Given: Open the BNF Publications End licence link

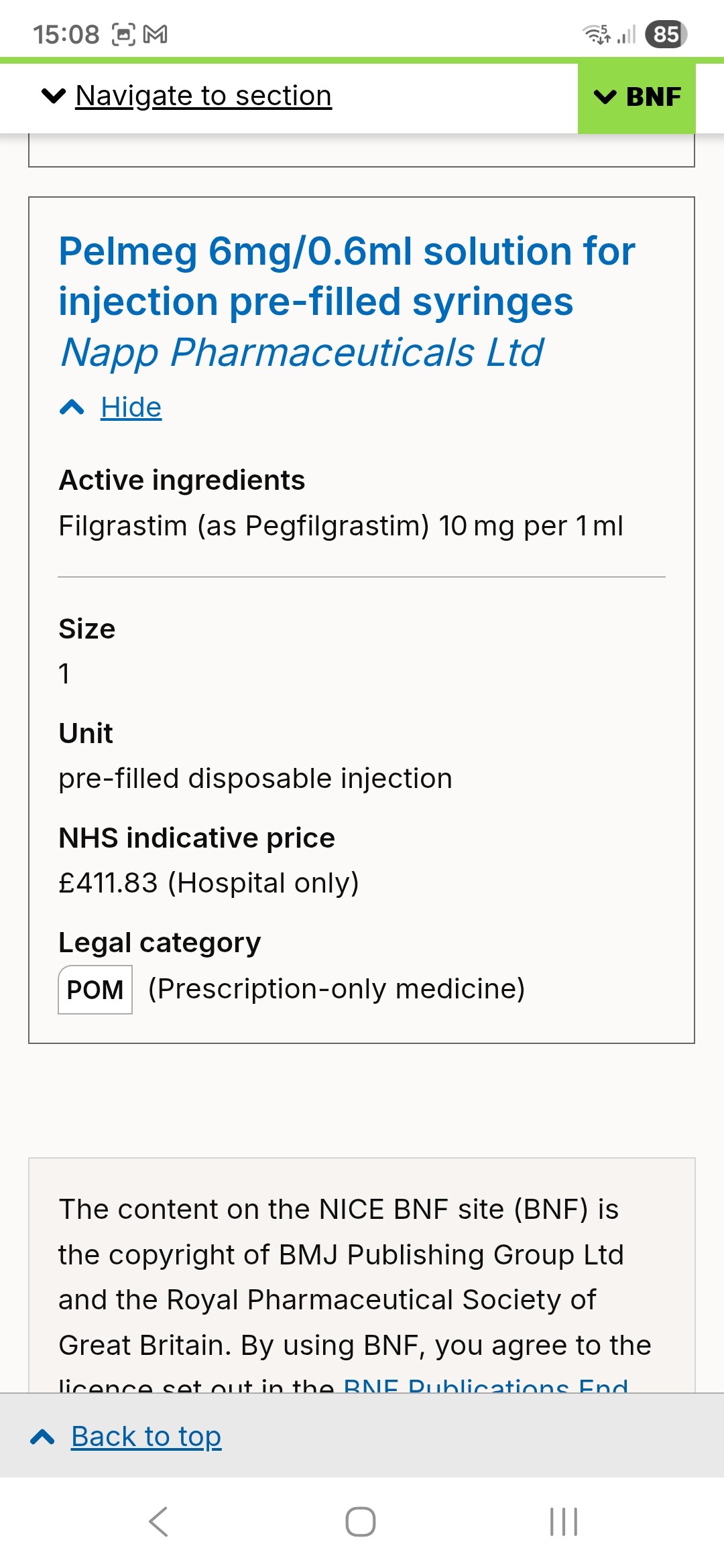Looking at the screenshot, I should click(485, 1384).
